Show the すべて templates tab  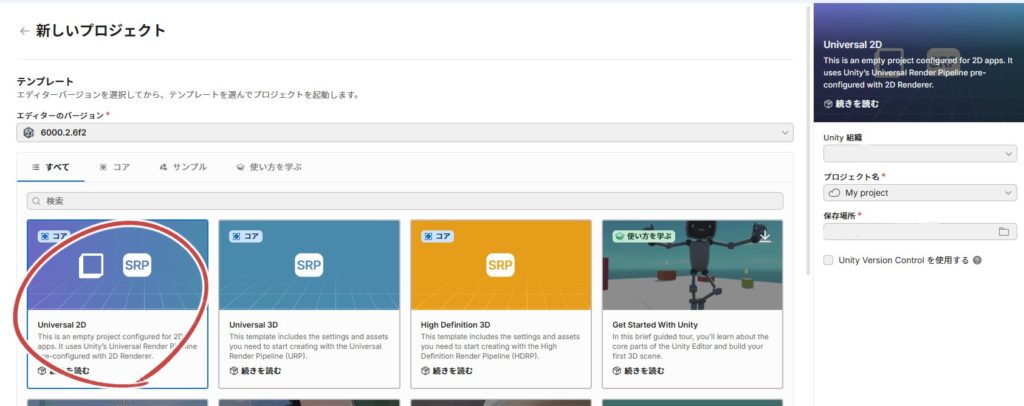pos(51,166)
